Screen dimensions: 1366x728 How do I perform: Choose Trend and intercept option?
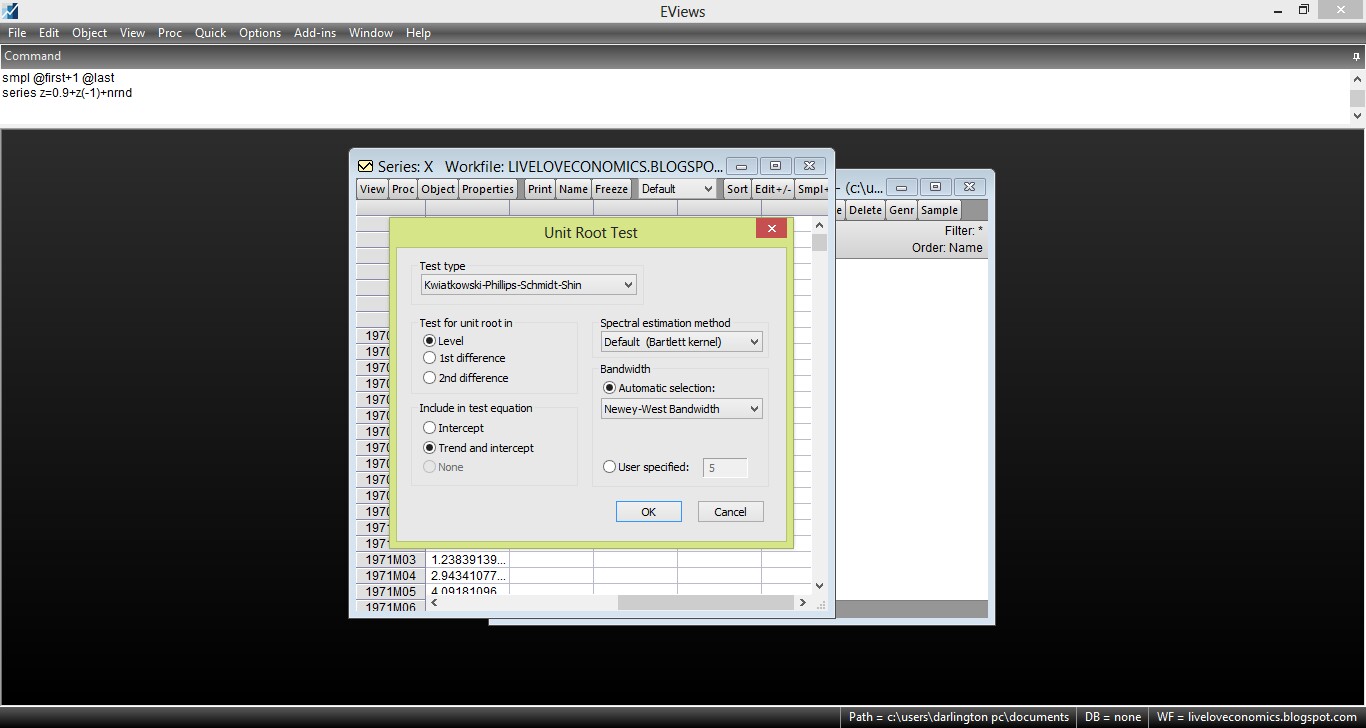click(x=430, y=448)
